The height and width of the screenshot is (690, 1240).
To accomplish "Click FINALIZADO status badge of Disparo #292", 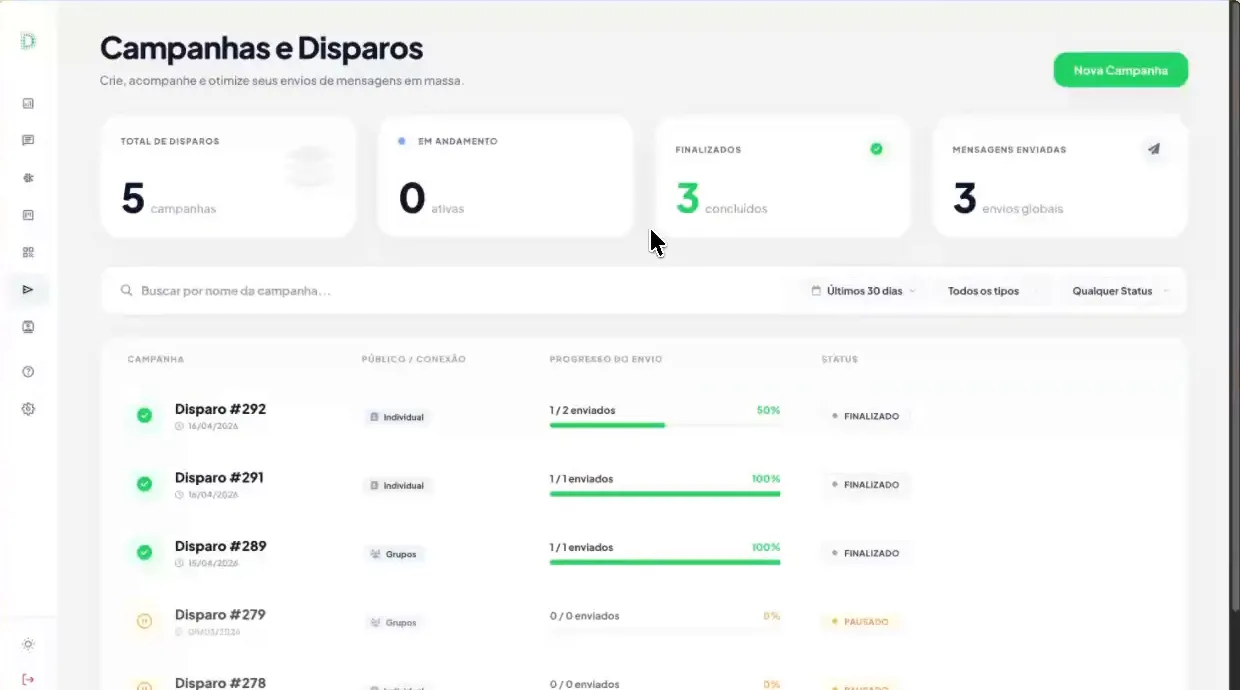I will pyautogui.click(x=866, y=416).
